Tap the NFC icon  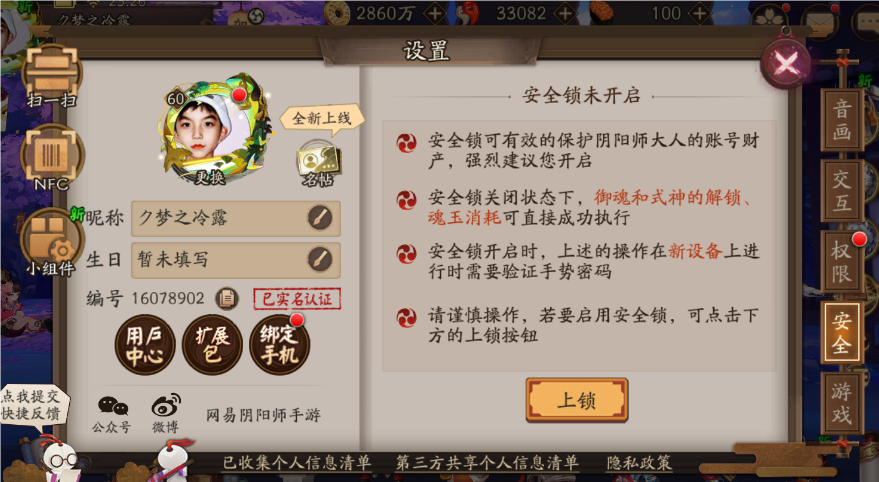[52, 158]
